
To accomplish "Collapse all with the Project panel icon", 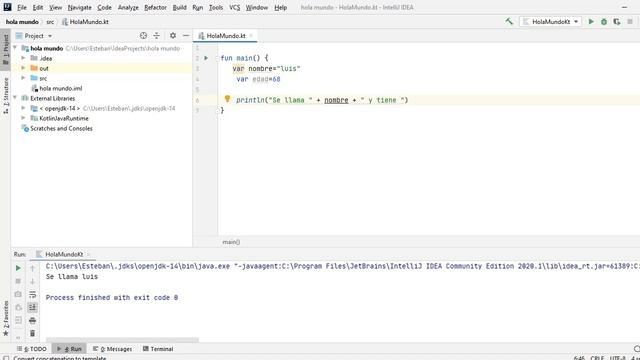I will 156,36.
